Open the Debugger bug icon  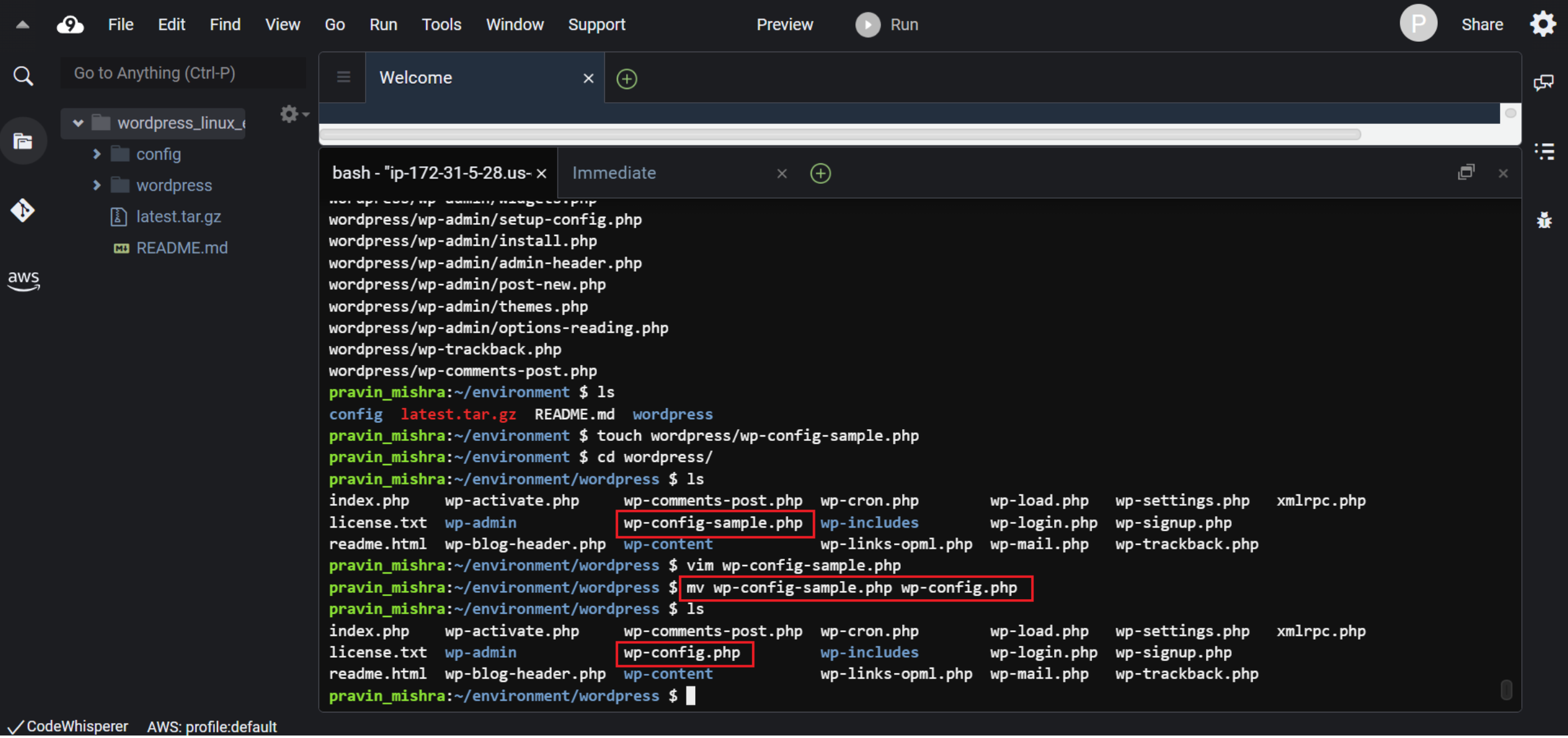pyautogui.click(x=1544, y=220)
